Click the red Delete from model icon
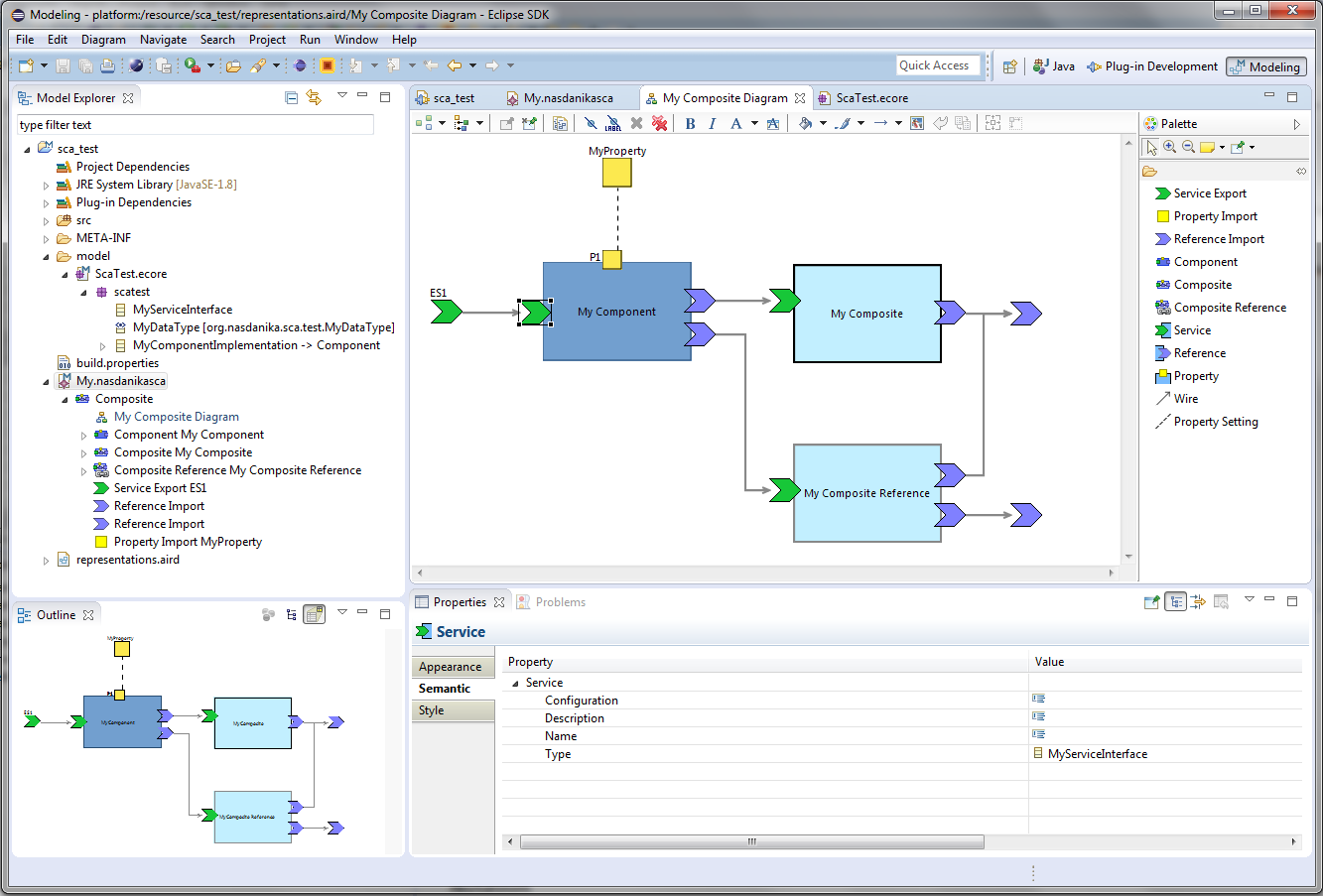1323x896 pixels. (659, 123)
